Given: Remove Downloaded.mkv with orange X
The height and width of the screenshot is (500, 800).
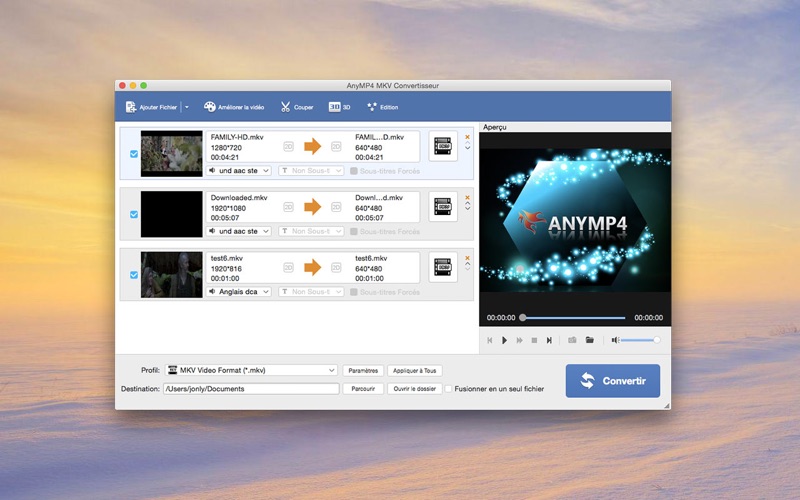Looking at the screenshot, I should click(467, 197).
